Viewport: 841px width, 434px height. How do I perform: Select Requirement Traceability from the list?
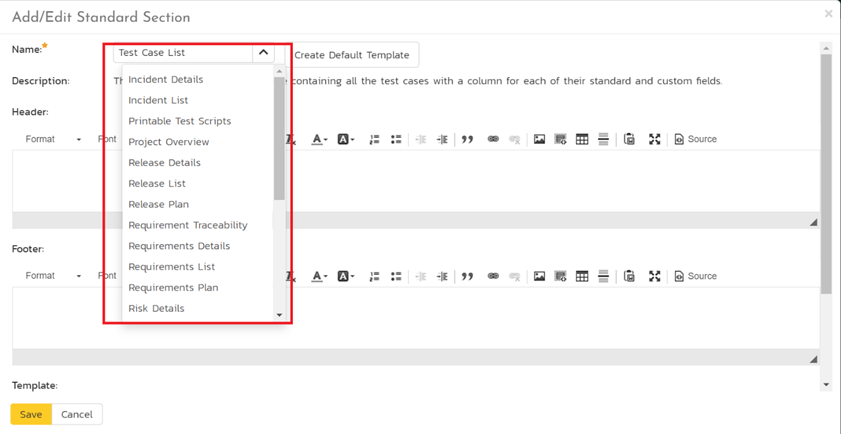(187, 225)
